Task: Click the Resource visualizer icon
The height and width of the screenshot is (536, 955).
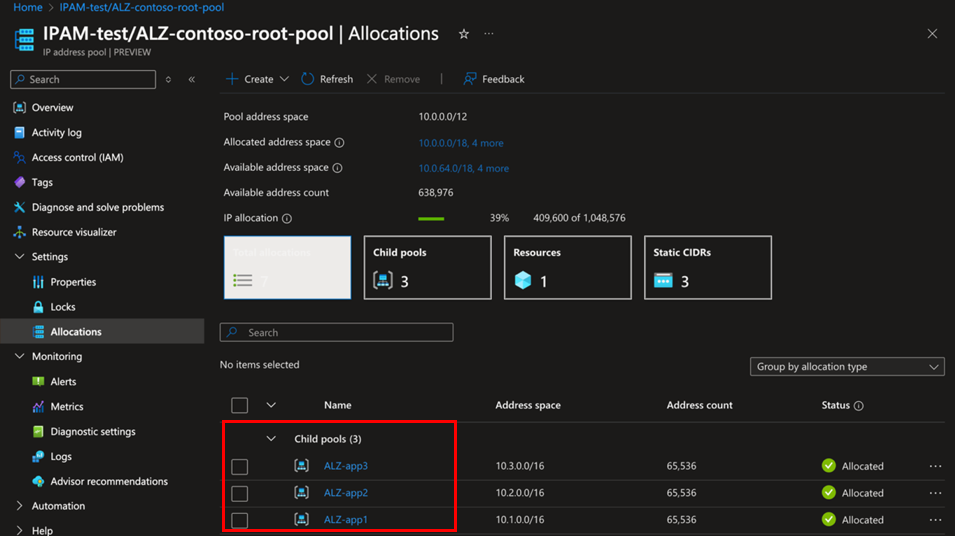Action: coord(19,232)
